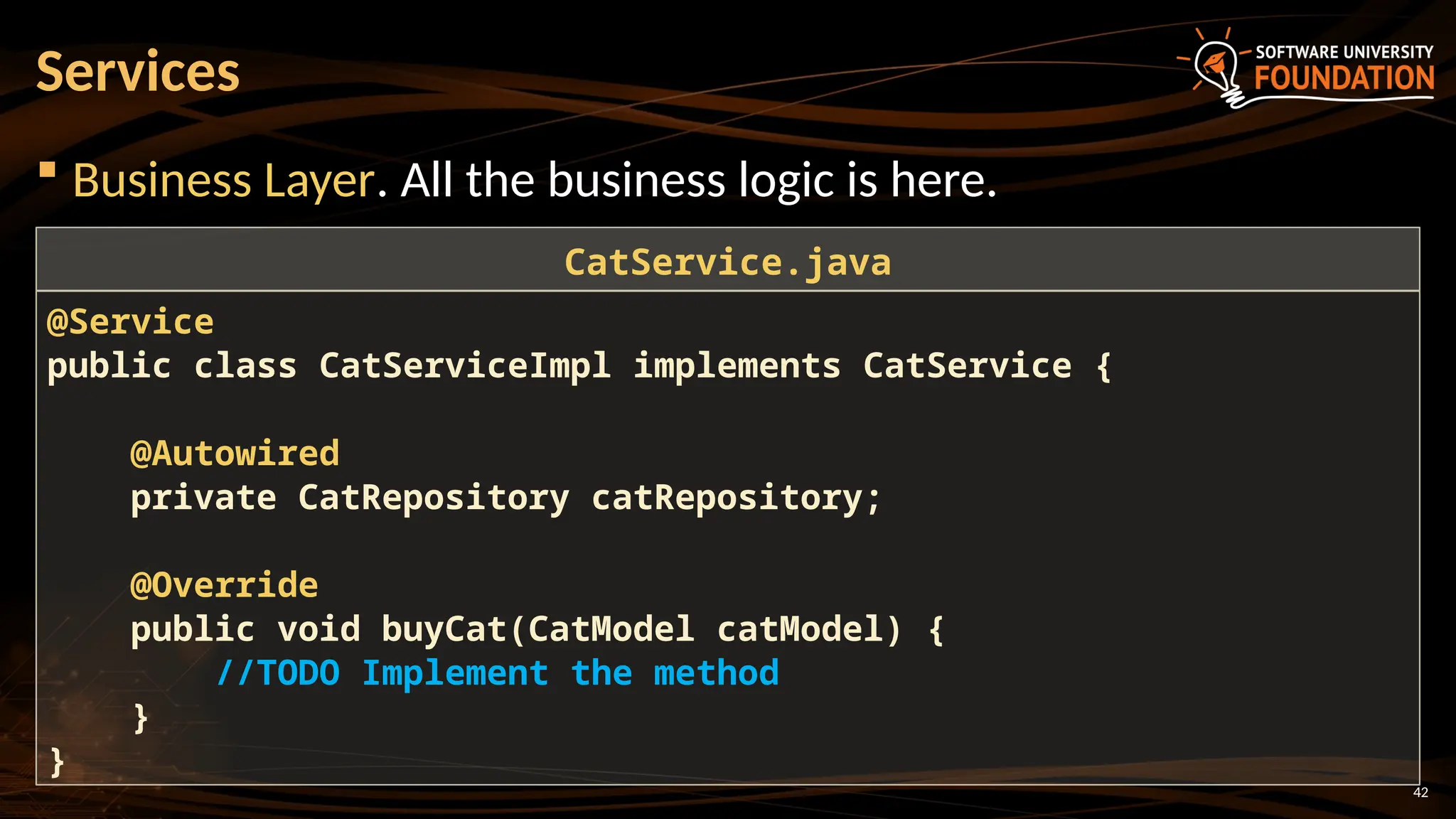Click the buyCat method name
Viewport: 1456px width, 819px height.
(443, 629)
